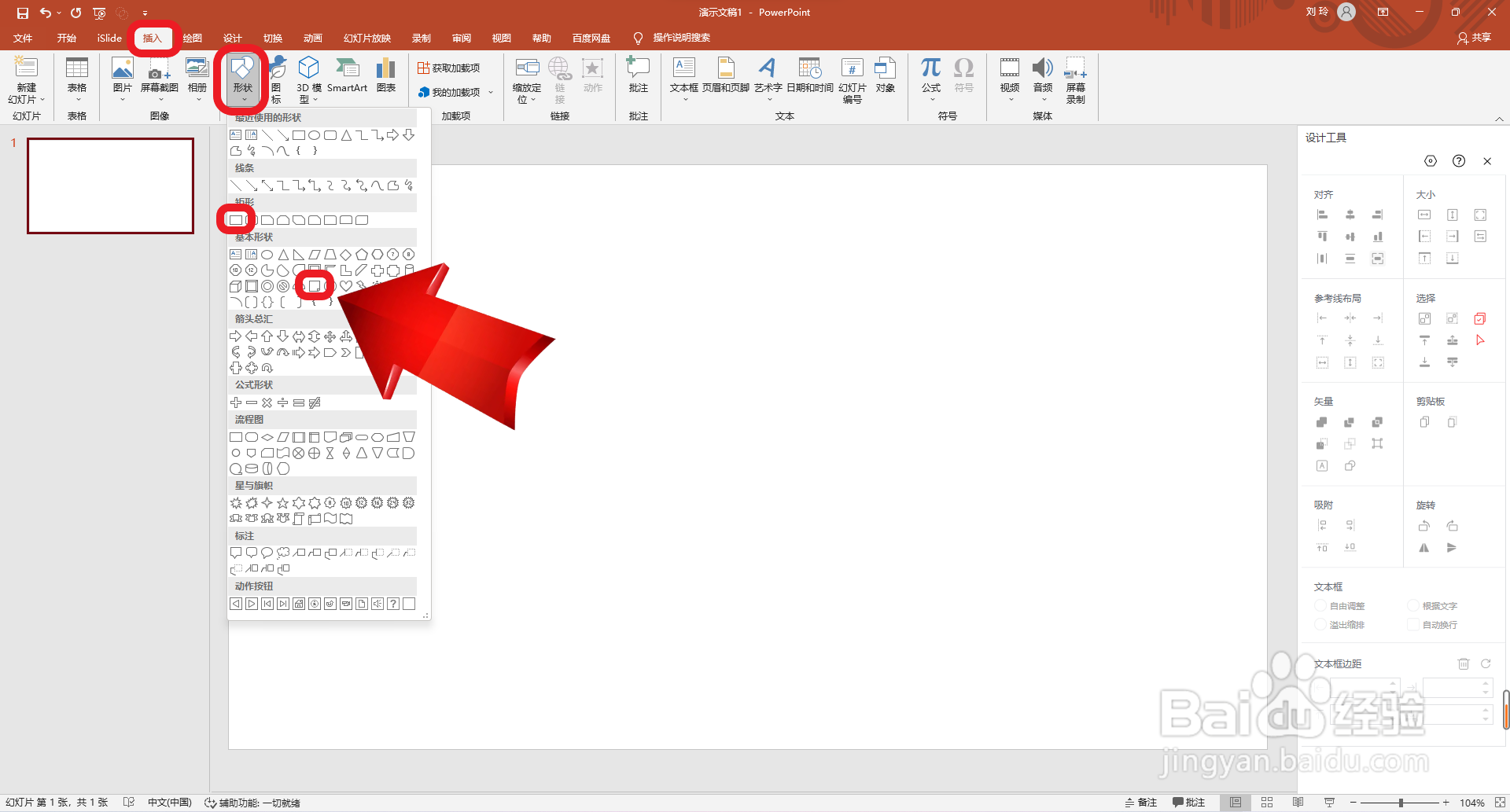Screen dimensions: 1510x812
Task: Click the 屏幕截图 screenshot icon
Action: click(x=160, y=75)
